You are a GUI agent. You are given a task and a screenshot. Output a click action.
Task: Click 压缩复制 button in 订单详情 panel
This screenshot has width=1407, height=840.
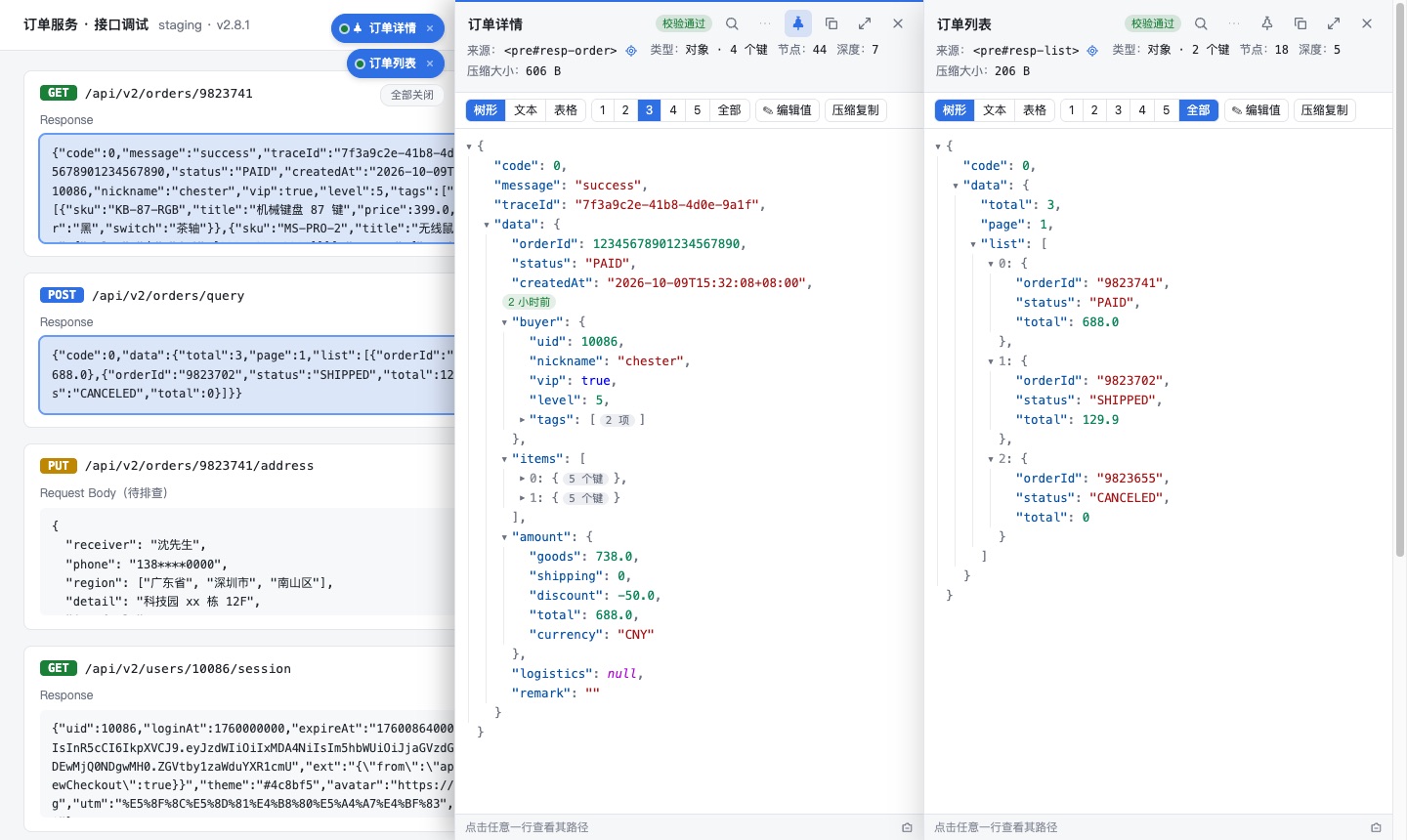click(x=856, y=110)
